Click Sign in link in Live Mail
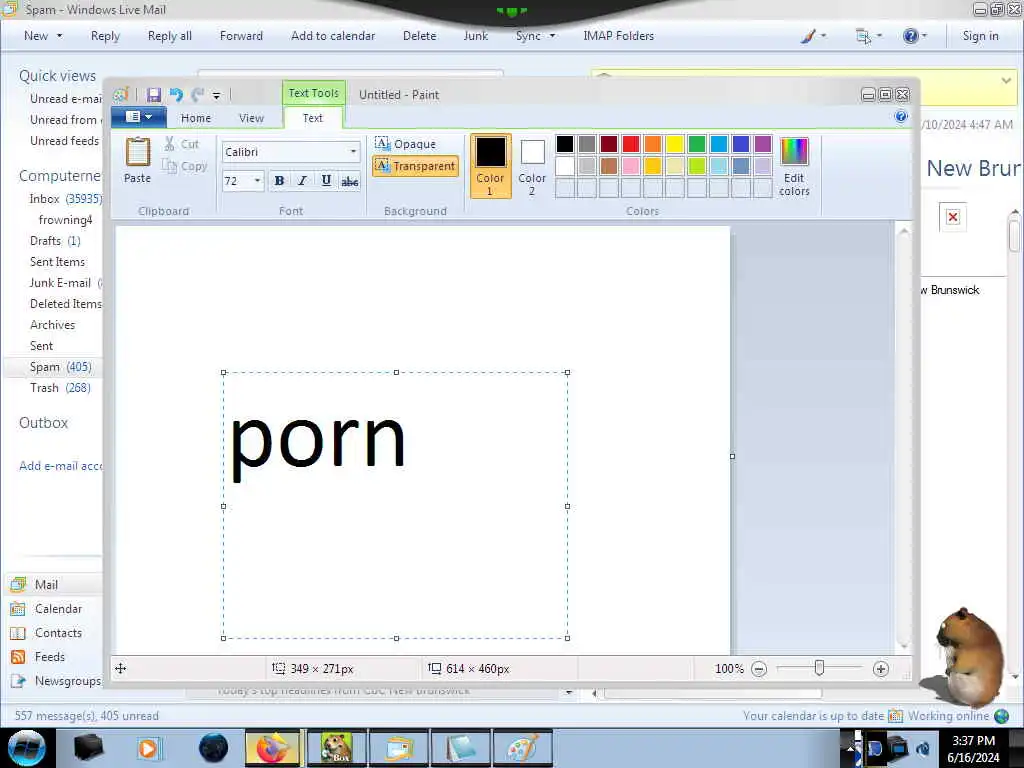 pos(980,36)
